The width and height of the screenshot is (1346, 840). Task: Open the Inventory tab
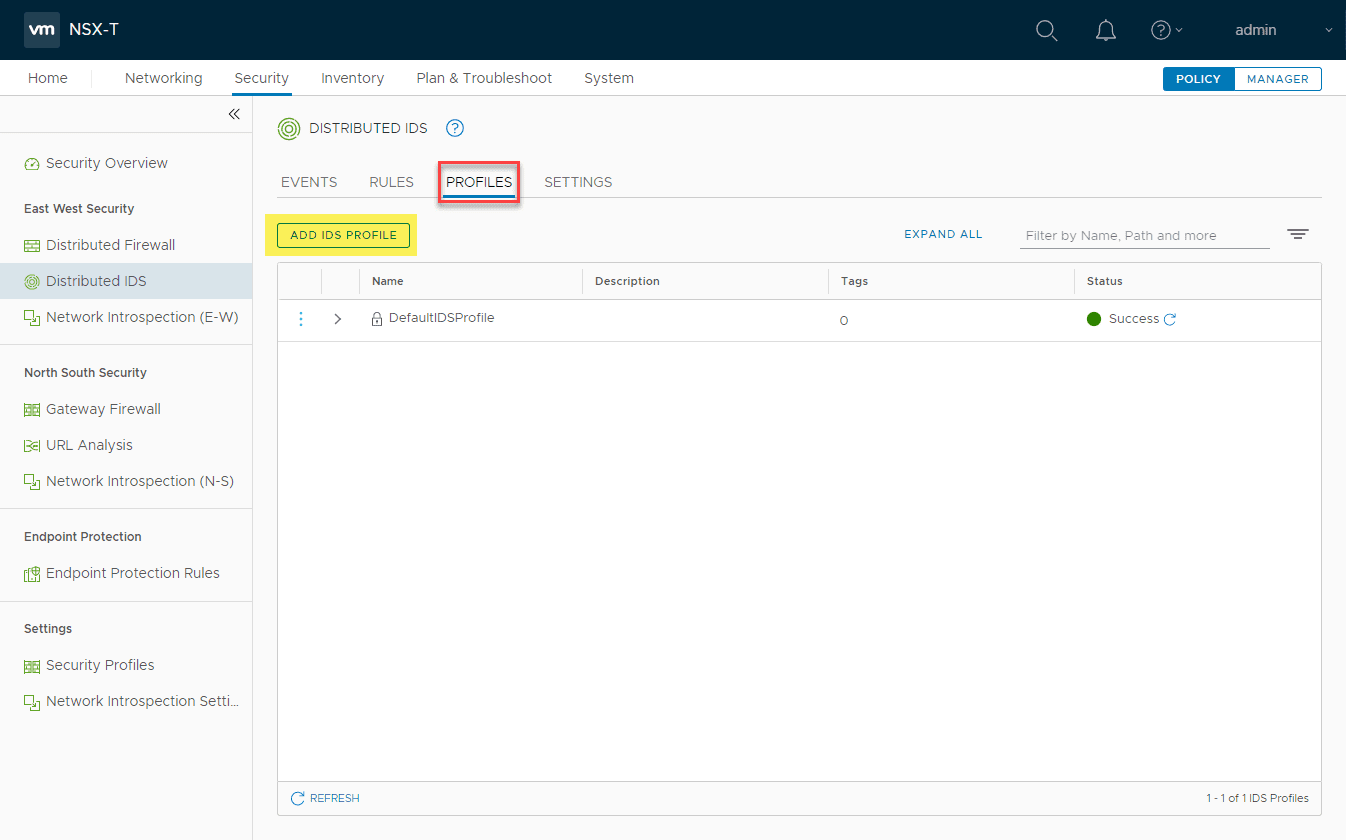tap(353, 78)
